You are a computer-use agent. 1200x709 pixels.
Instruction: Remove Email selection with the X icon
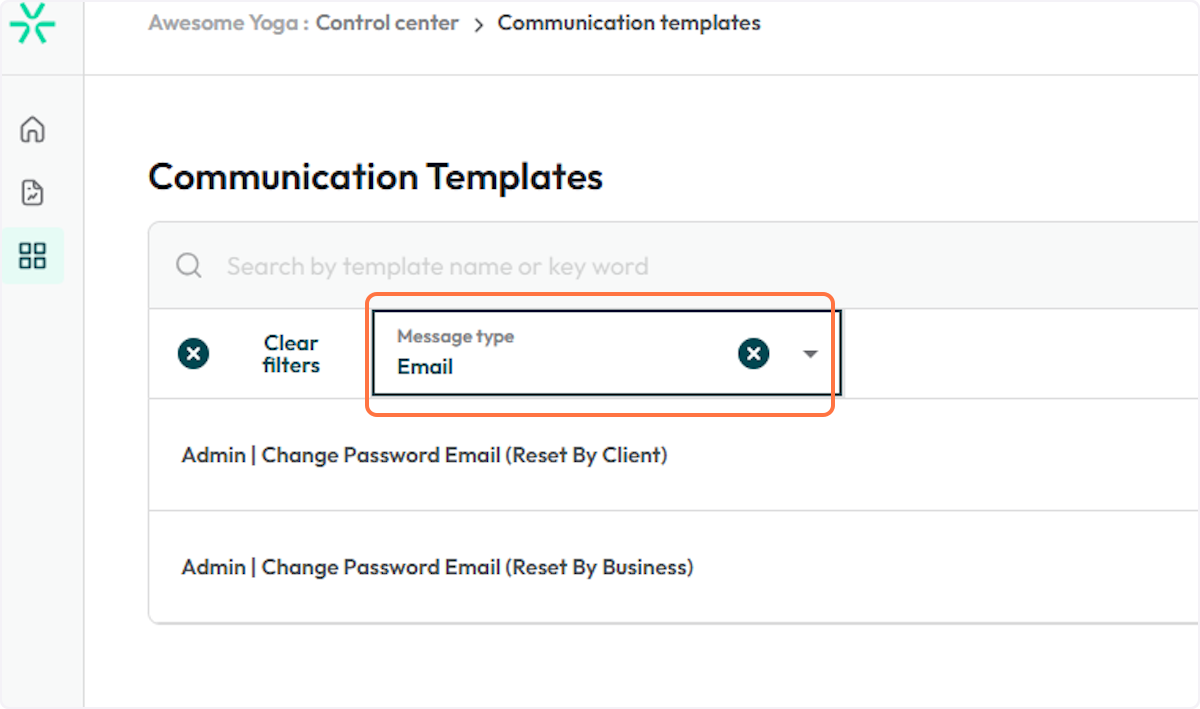coord(754,353)
